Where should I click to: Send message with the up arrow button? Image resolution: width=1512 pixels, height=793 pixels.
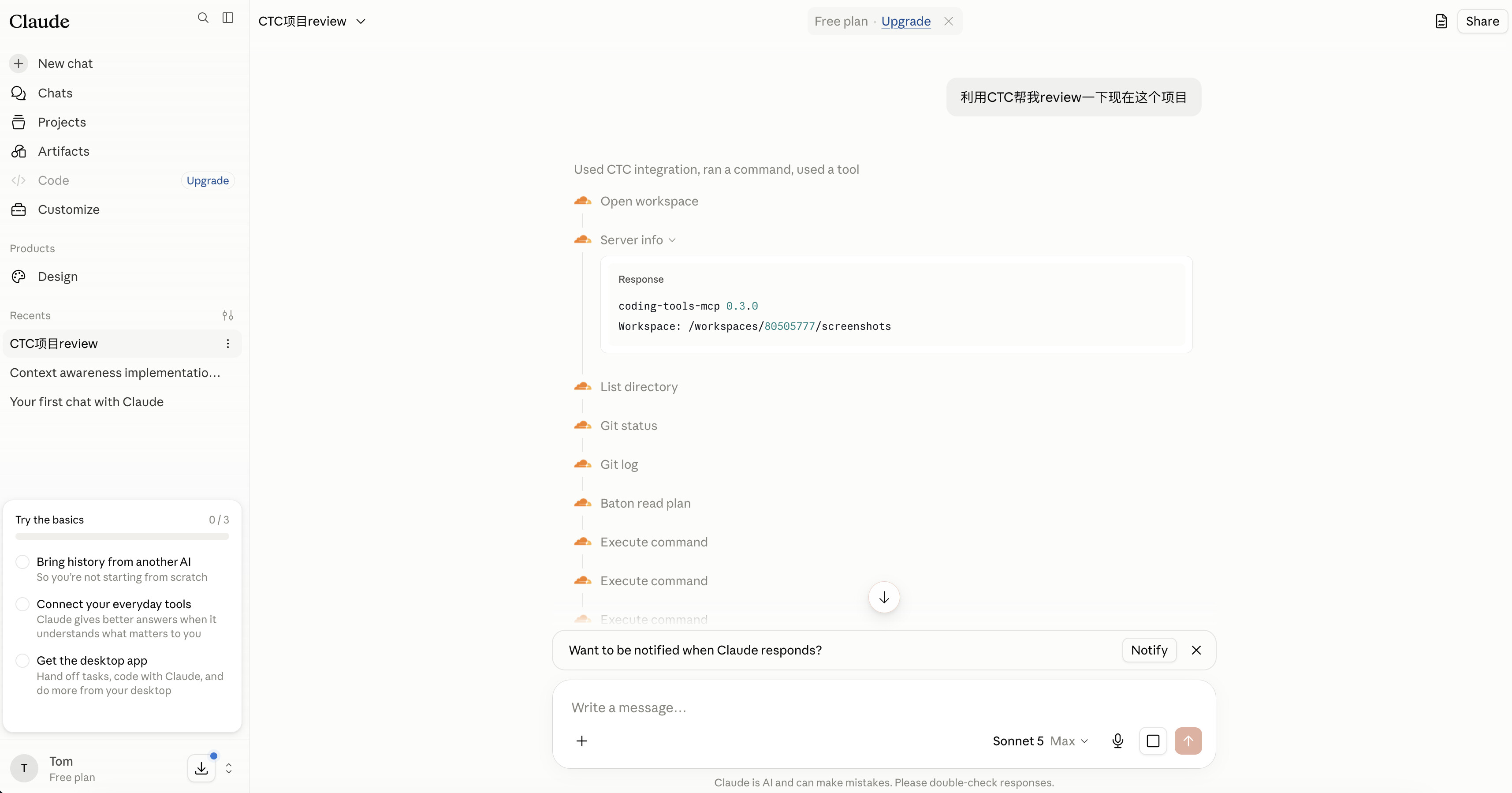[1188, 741]
